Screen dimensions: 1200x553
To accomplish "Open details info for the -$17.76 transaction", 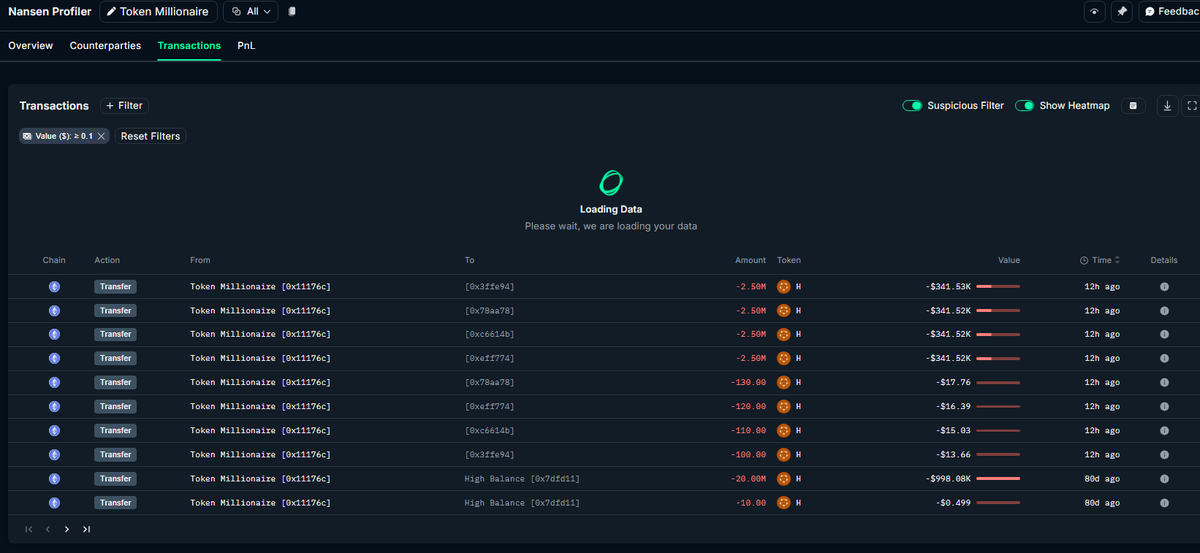I will [1164, 383].
